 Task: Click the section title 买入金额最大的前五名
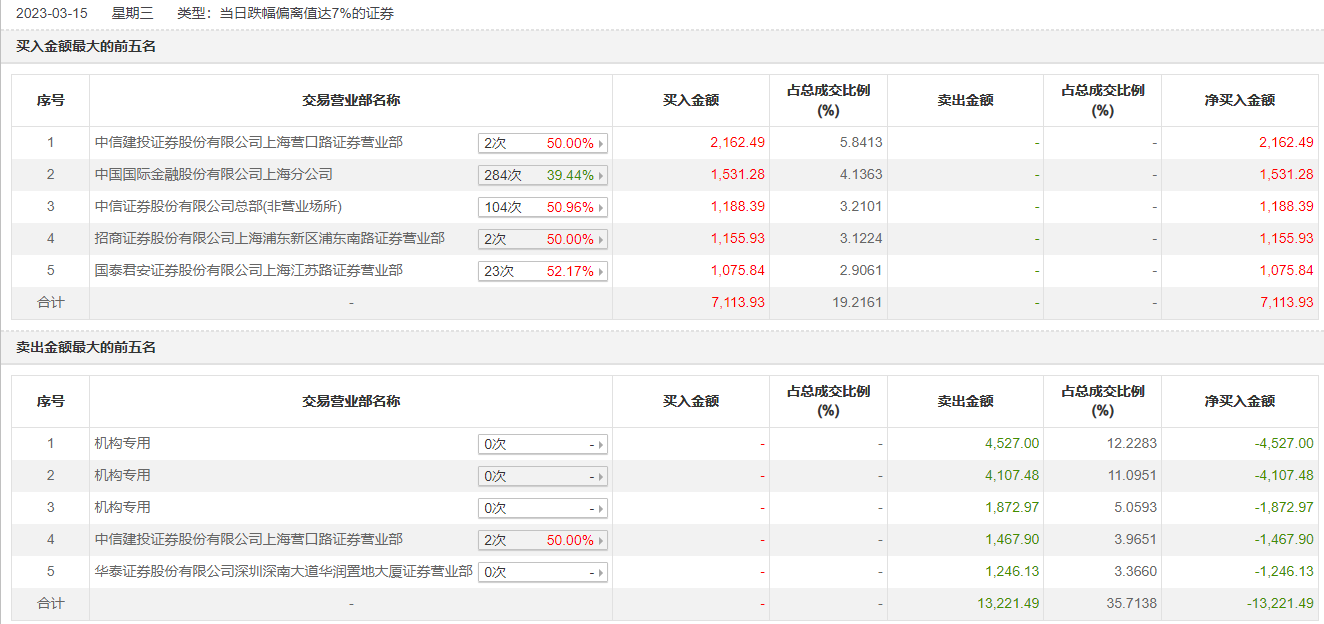[x=86, y=47]
